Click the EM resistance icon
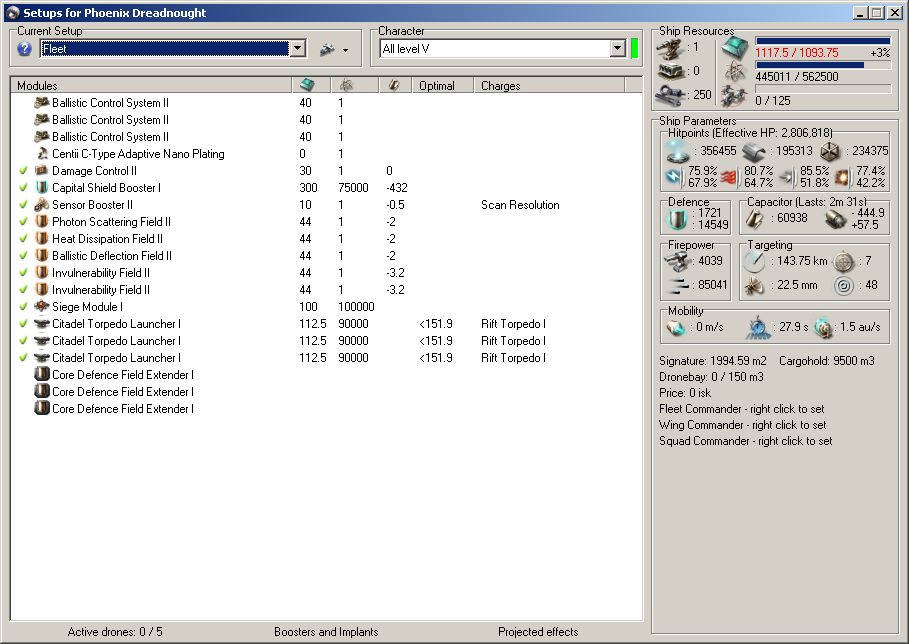The image size is (909, 644). (674, 176)
